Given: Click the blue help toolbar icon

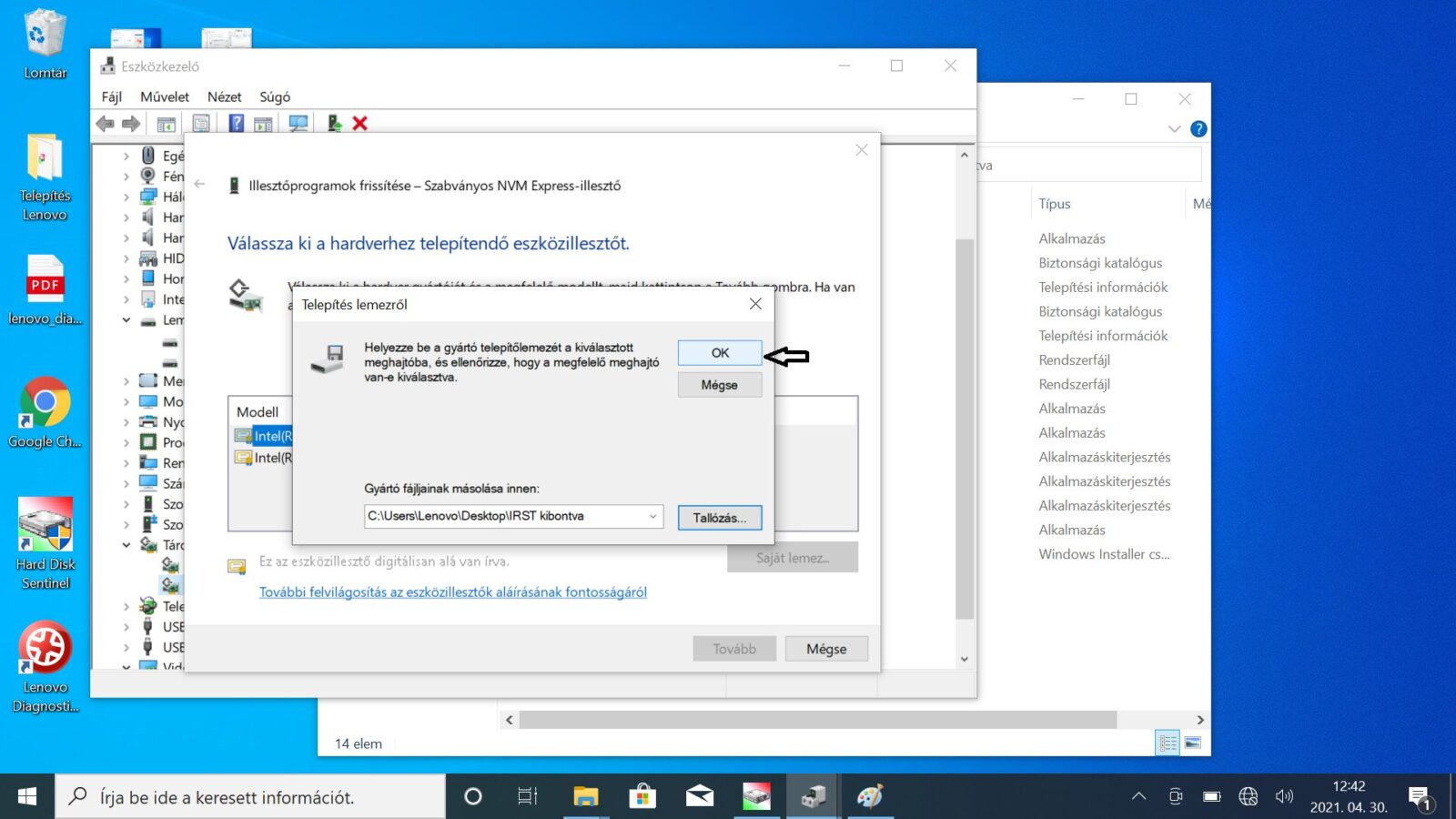Looking at the screenshot, I should click(237, 124).
